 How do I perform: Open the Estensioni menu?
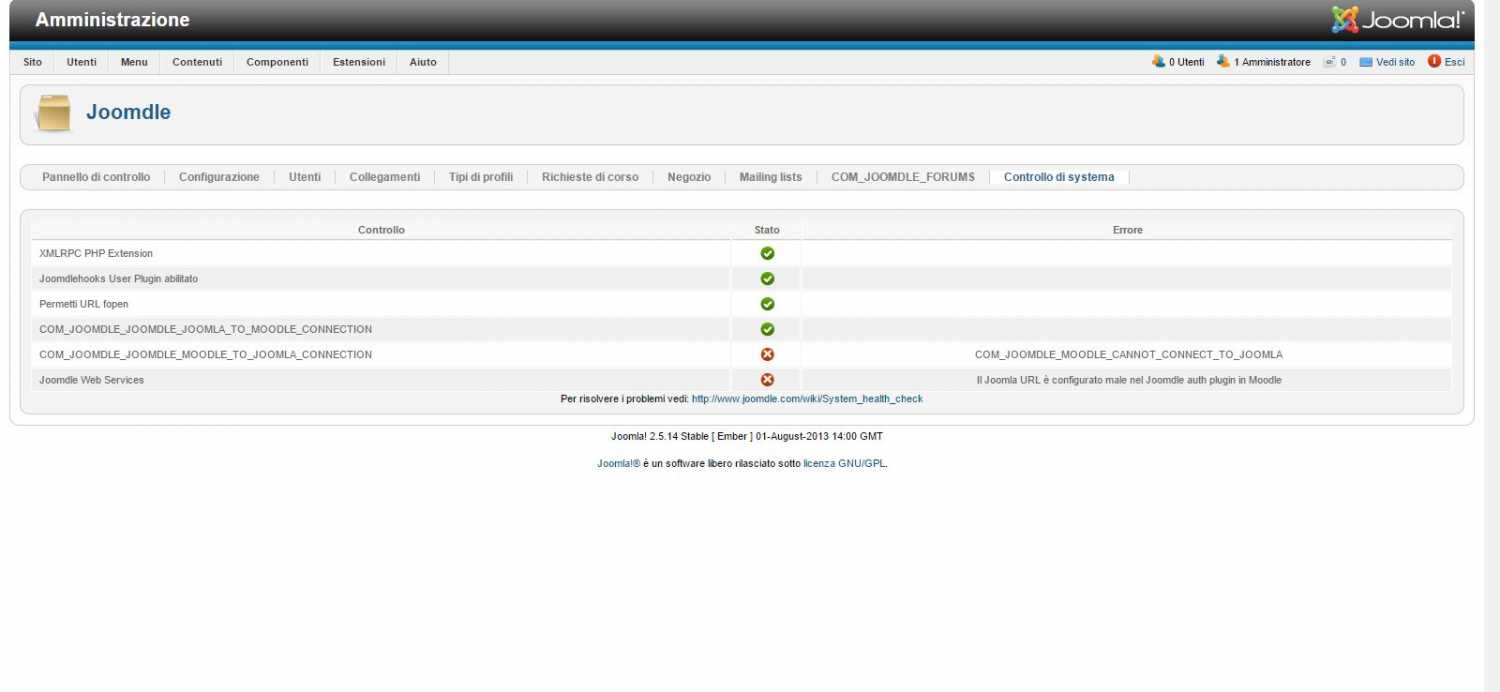359,62
